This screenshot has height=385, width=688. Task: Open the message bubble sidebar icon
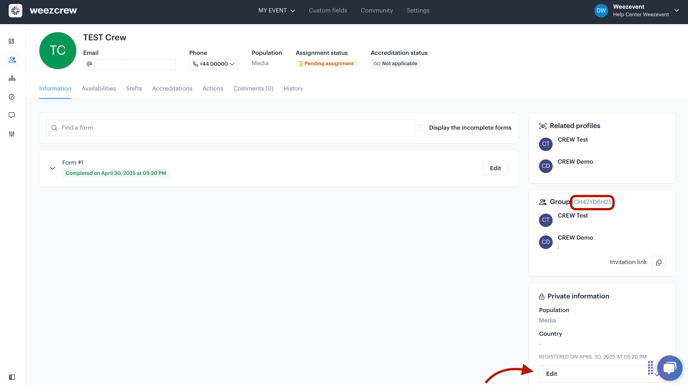pos(12,115)
